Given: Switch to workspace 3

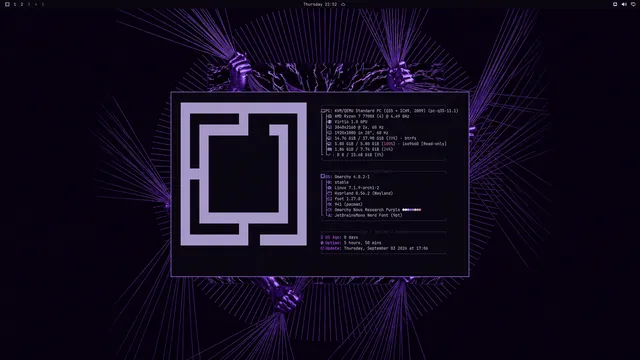Looking at the screenshot, I should 29,4.
